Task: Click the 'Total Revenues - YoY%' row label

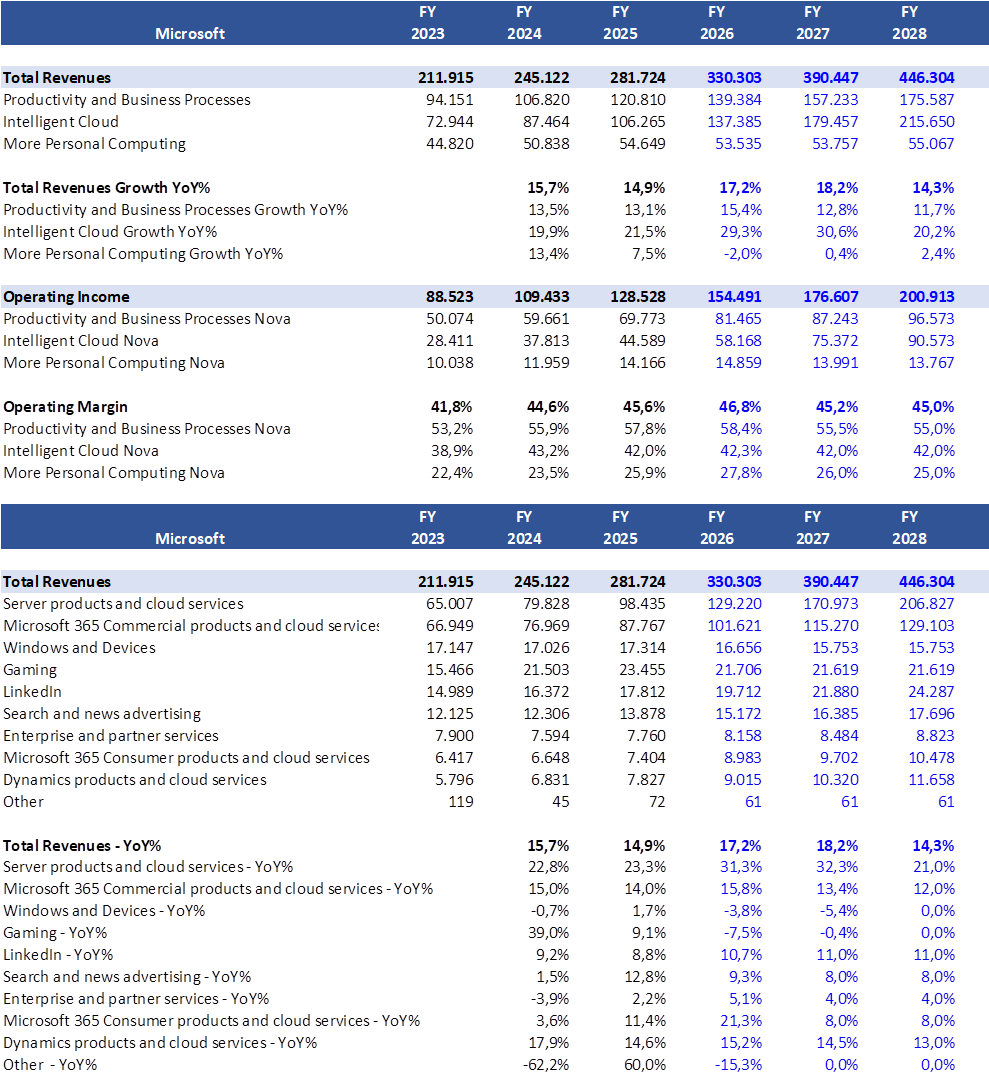Action: point(82,846)
